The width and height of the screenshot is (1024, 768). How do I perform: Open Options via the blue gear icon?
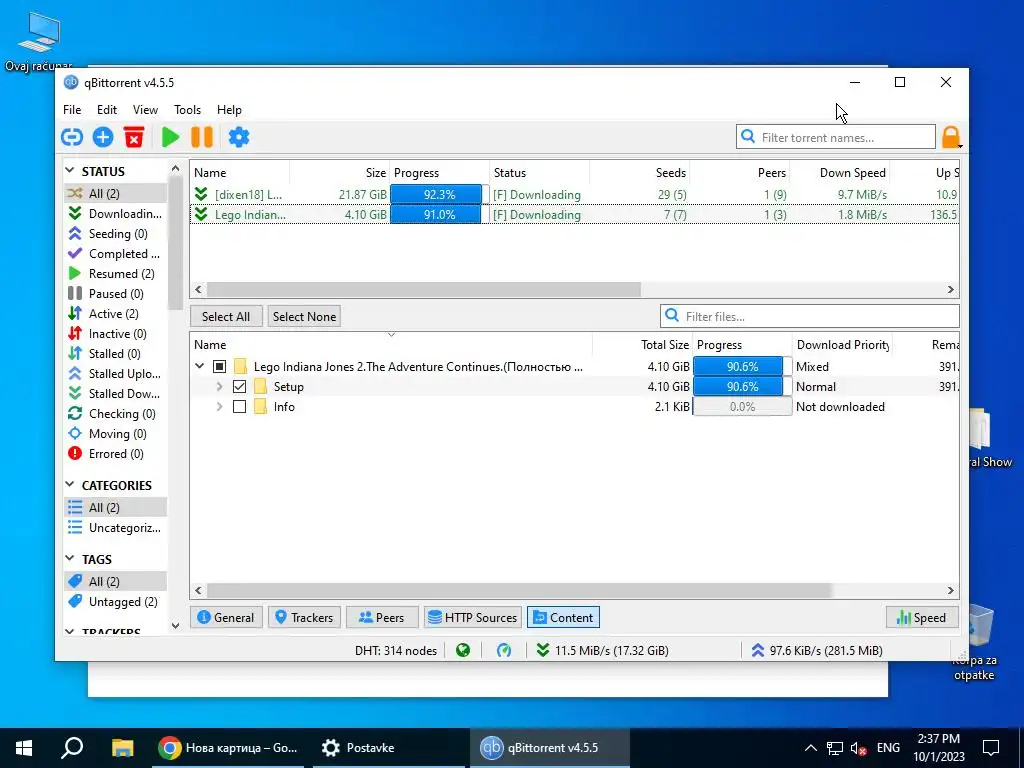pos(238,137)
